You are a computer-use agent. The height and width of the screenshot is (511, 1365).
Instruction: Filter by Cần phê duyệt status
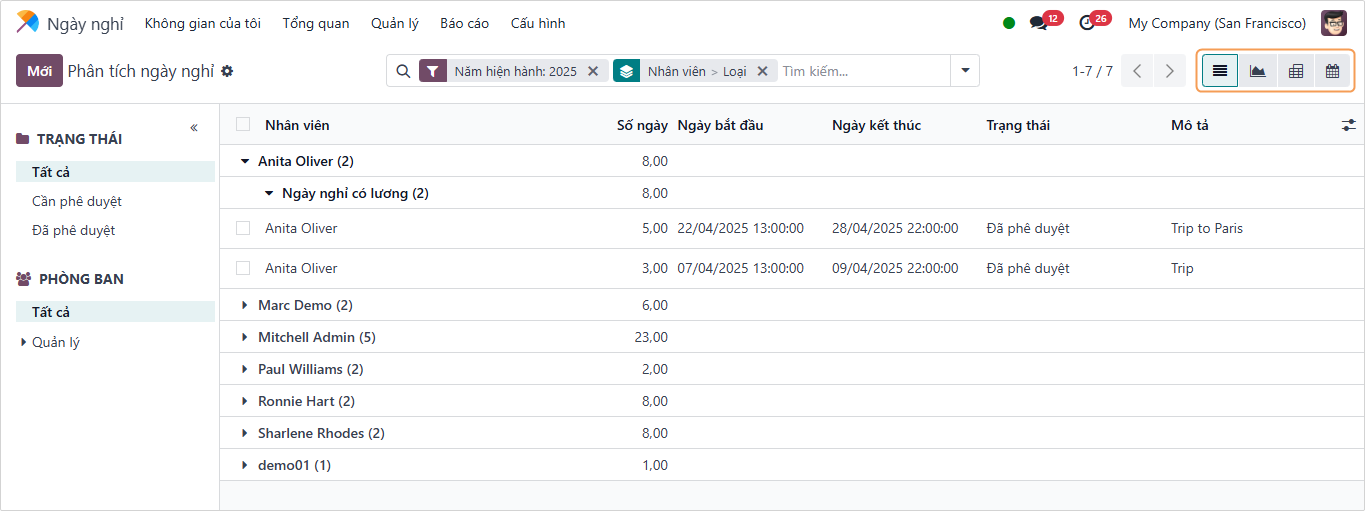coord(77,201)
